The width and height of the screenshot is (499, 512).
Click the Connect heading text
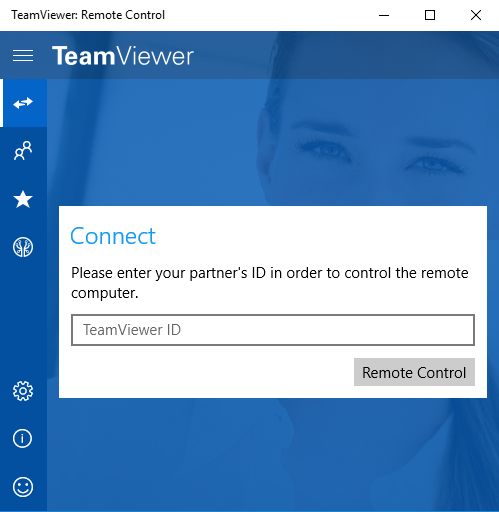click(113, 236)
